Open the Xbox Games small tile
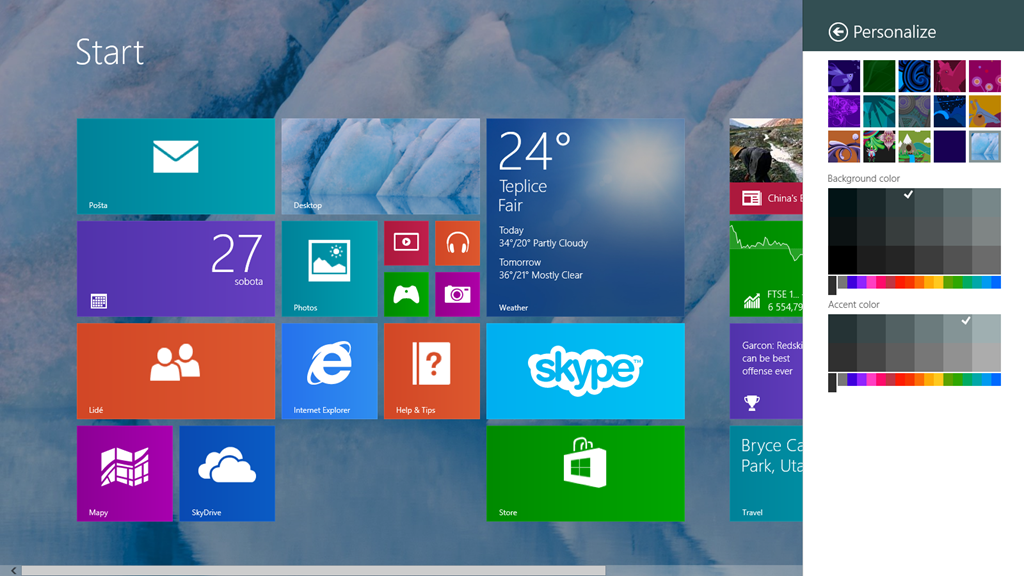Image resolution: width=1024 pixels, height=576 pixels. point(406,294)
